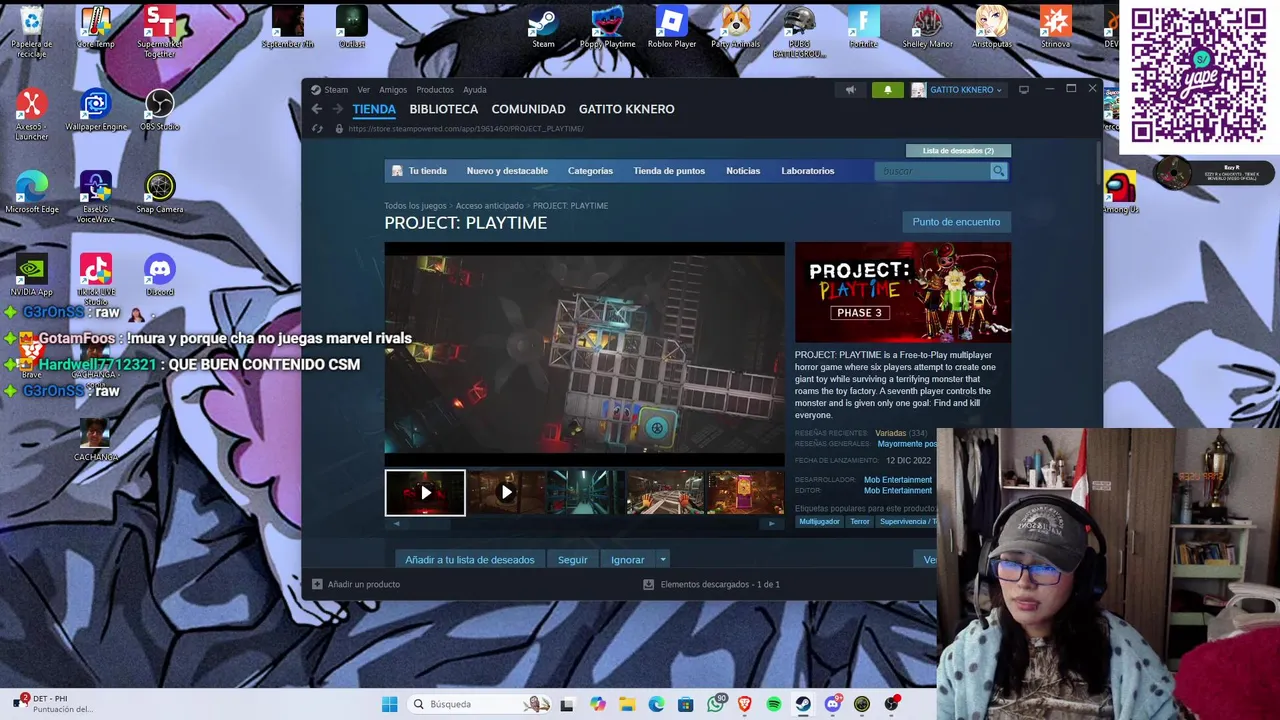
Task: Select Poppy Playtime desktop shortcut
Action: point(607,27)
